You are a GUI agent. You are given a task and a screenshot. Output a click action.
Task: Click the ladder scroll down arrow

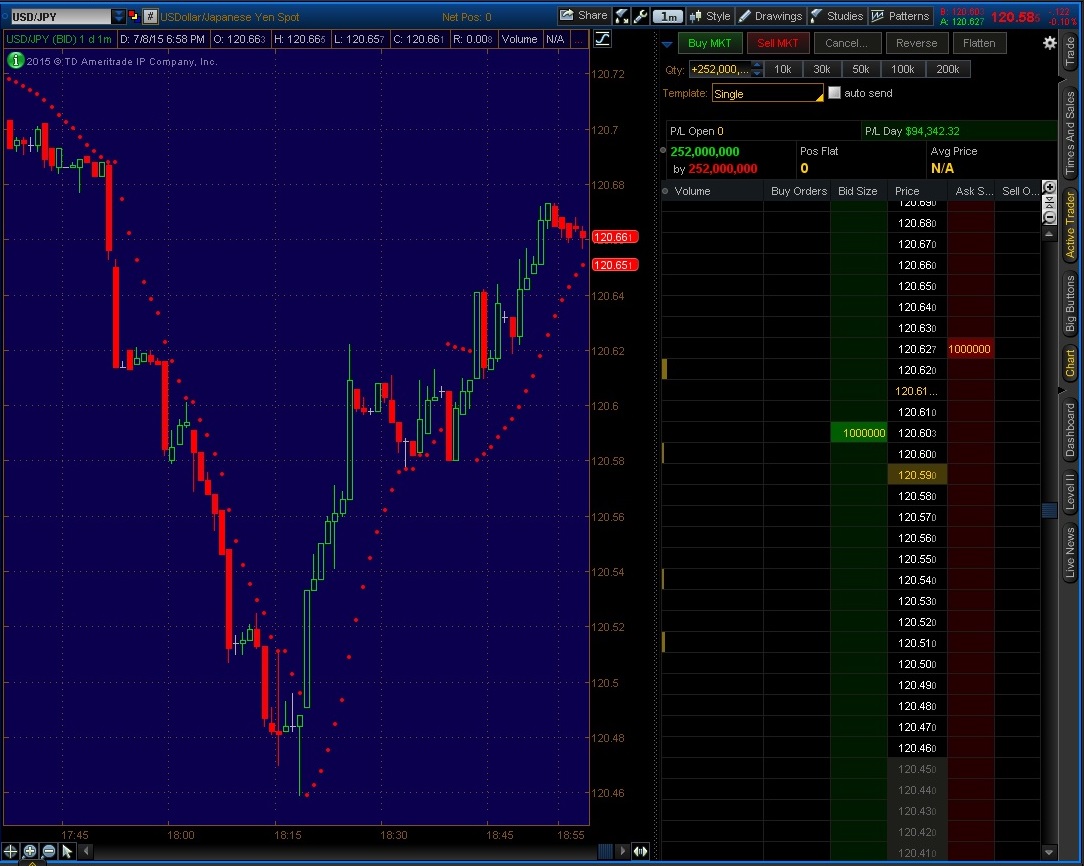tap(1049, 852)
